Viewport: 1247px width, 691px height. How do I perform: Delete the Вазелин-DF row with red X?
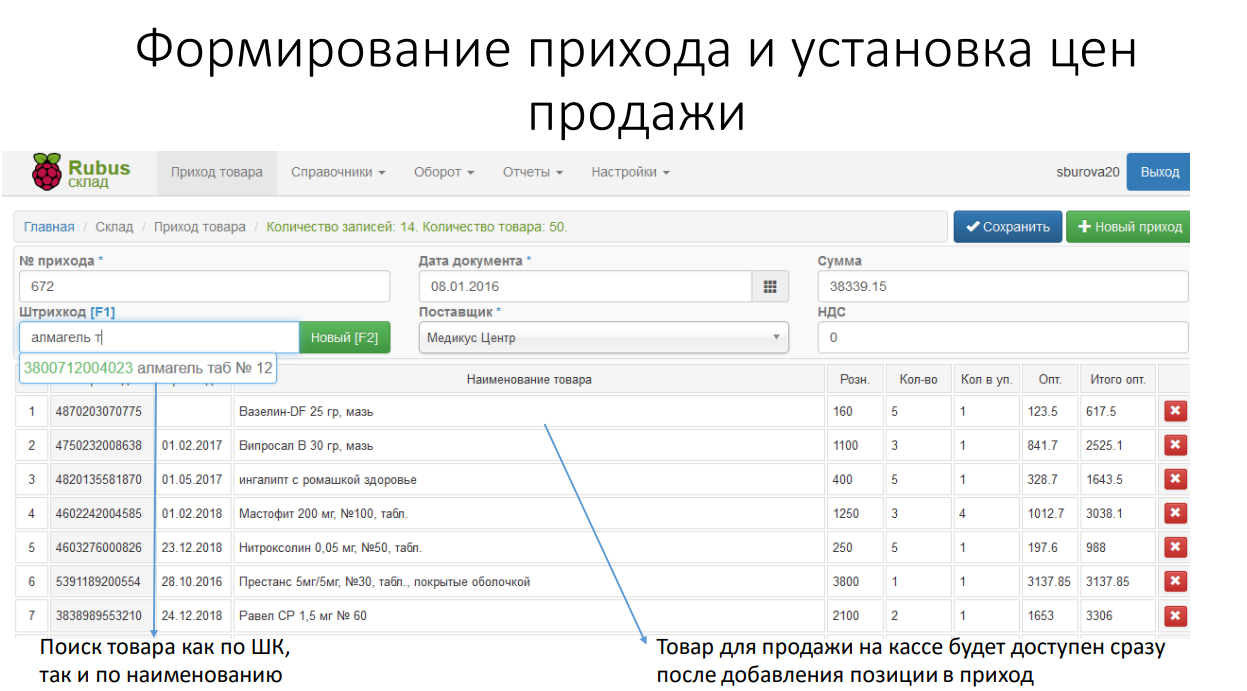pyautogui.click(x=1175, y=411)
